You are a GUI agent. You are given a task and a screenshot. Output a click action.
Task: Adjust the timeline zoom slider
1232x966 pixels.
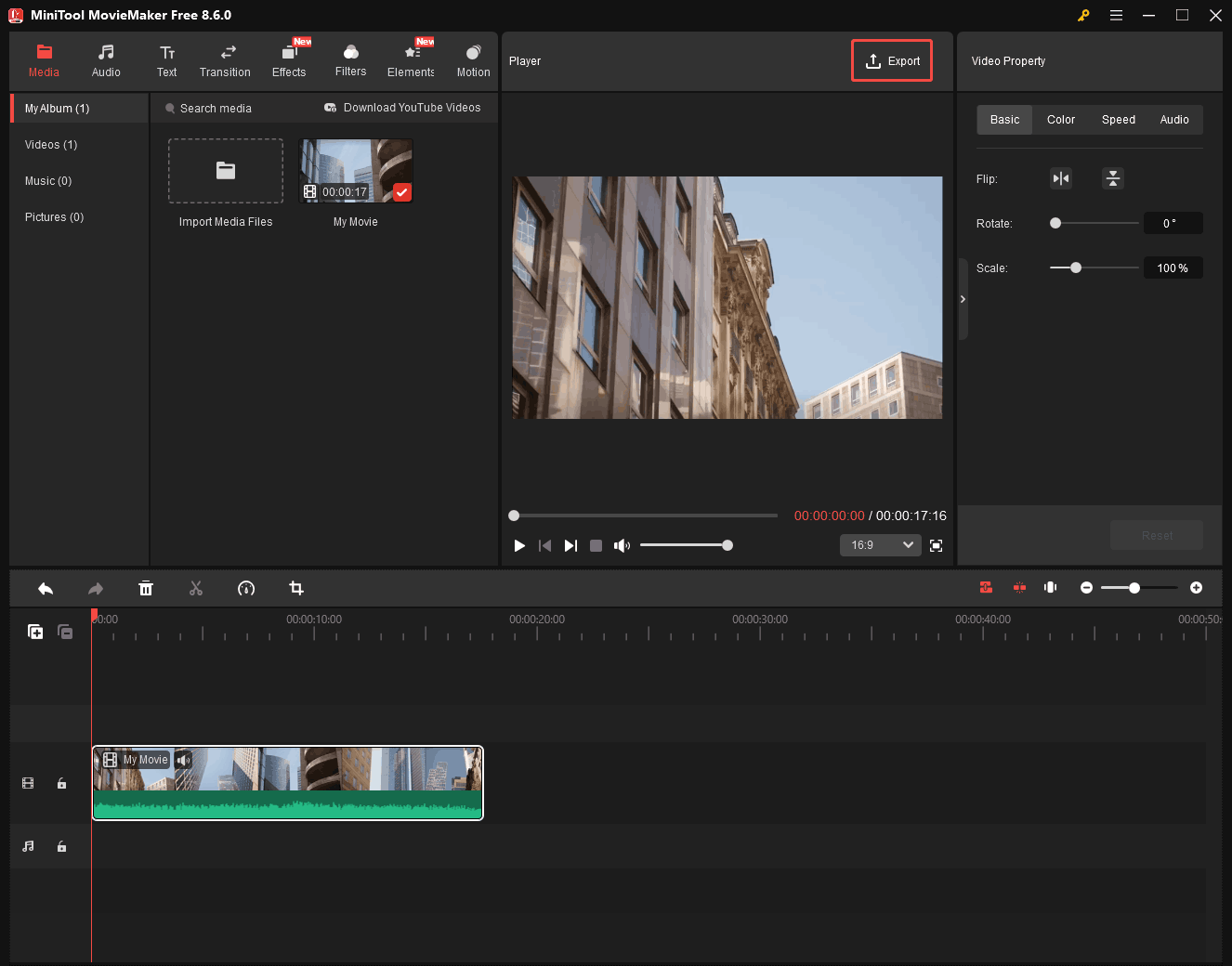tap(1139, 588)
